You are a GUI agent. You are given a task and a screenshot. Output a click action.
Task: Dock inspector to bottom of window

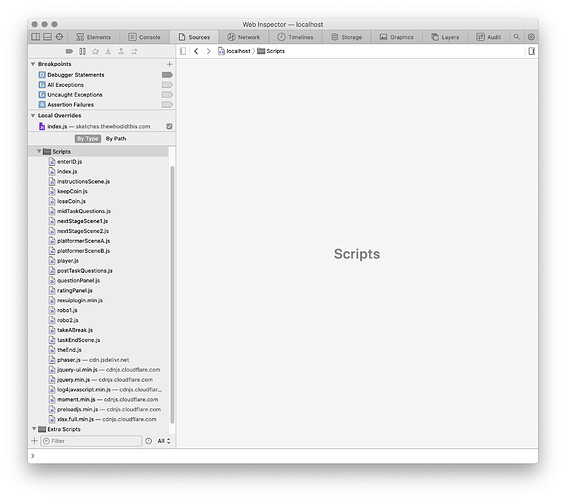[x=47, y=37]
